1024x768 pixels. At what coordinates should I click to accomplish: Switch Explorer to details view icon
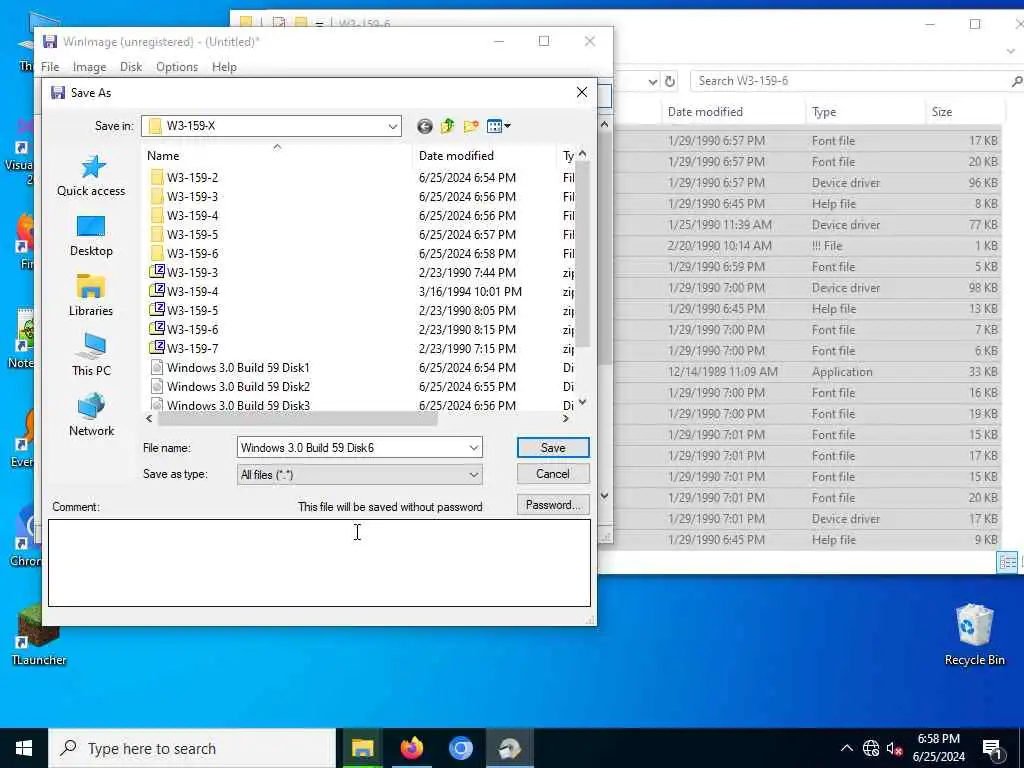(x=1007, y=562)
